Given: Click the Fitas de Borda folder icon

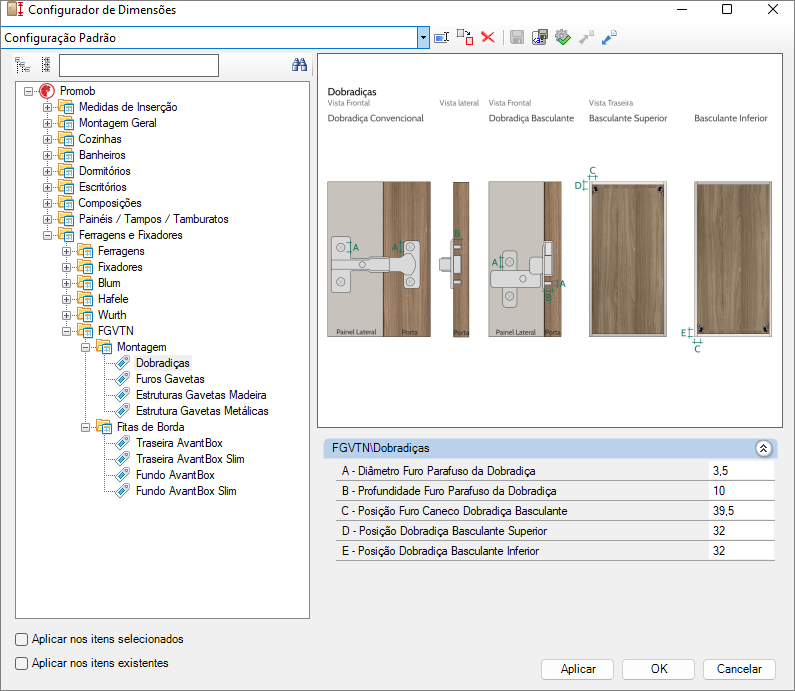Looking at the screenshot, I should point(104,427).
